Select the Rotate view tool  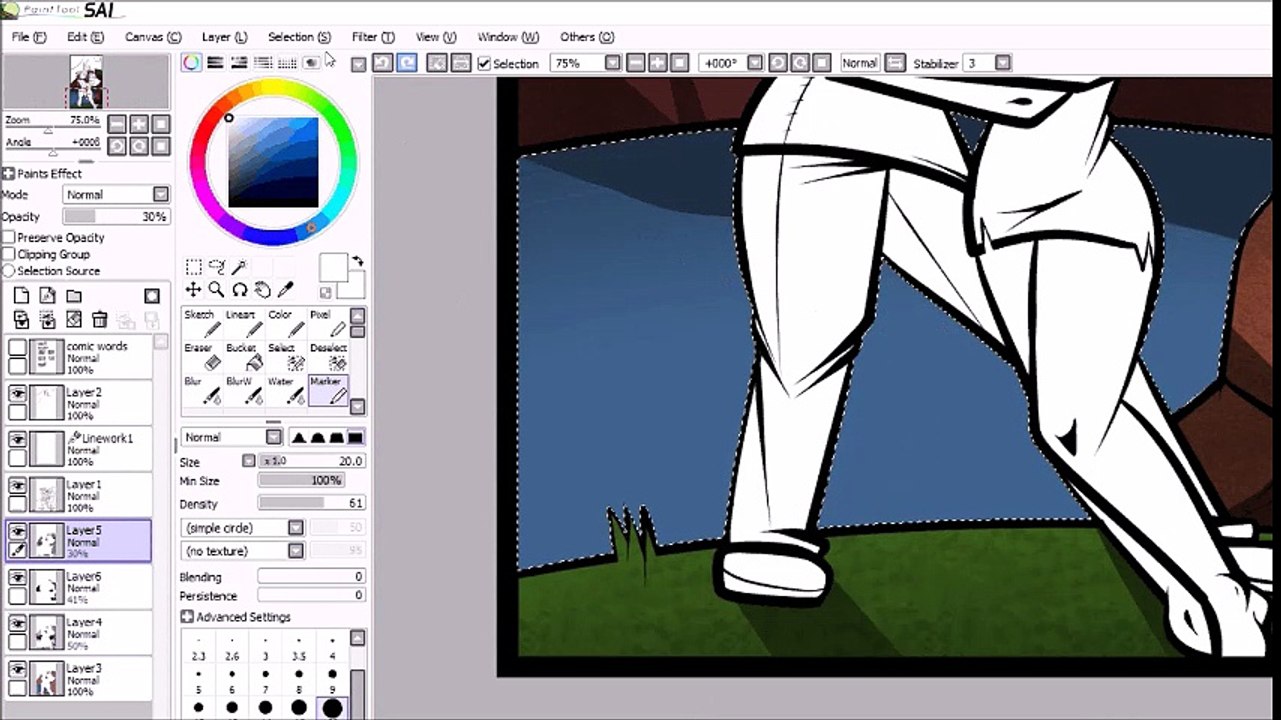239,290
